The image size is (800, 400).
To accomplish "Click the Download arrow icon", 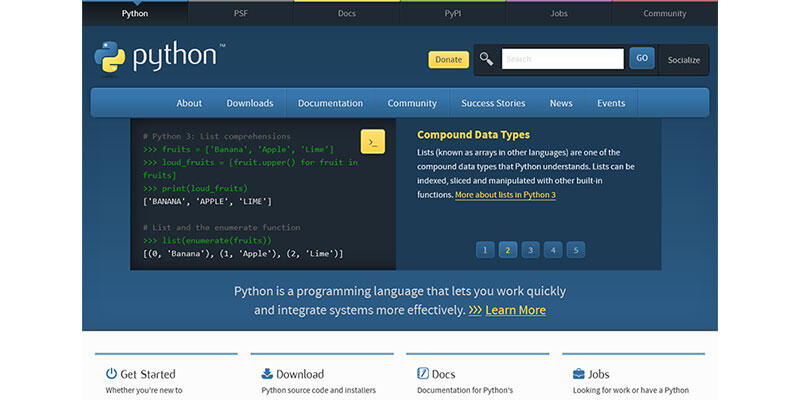I will [x=267, y=373].
